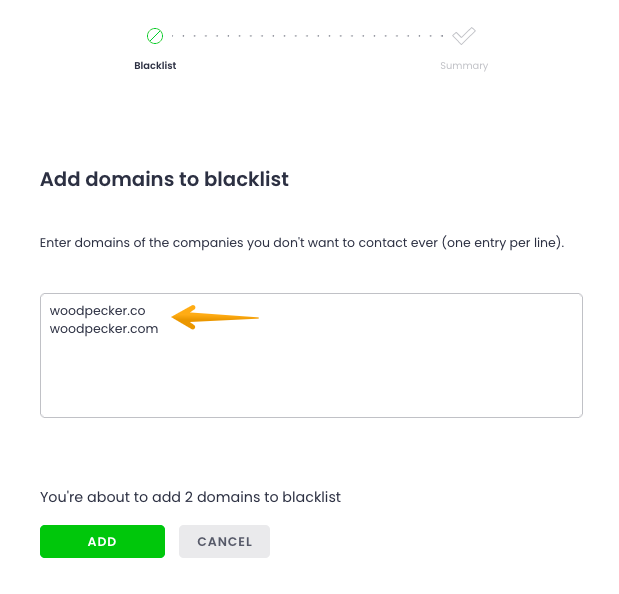Click the woodpecker.com entry line
619x594 pixels.
tap(104, 328)
